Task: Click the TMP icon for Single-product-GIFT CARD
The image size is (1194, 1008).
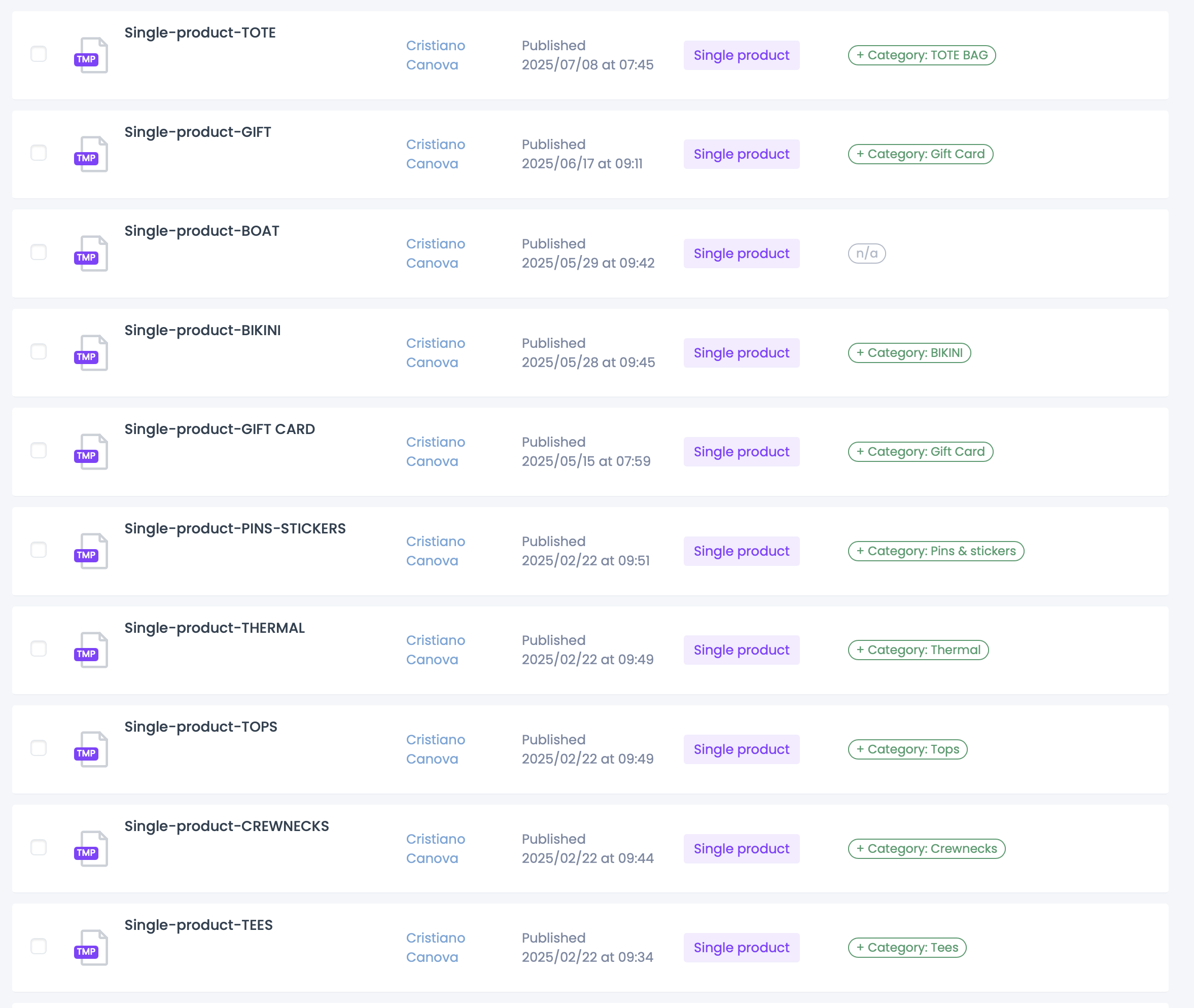Action: click(x=91, y=451)
